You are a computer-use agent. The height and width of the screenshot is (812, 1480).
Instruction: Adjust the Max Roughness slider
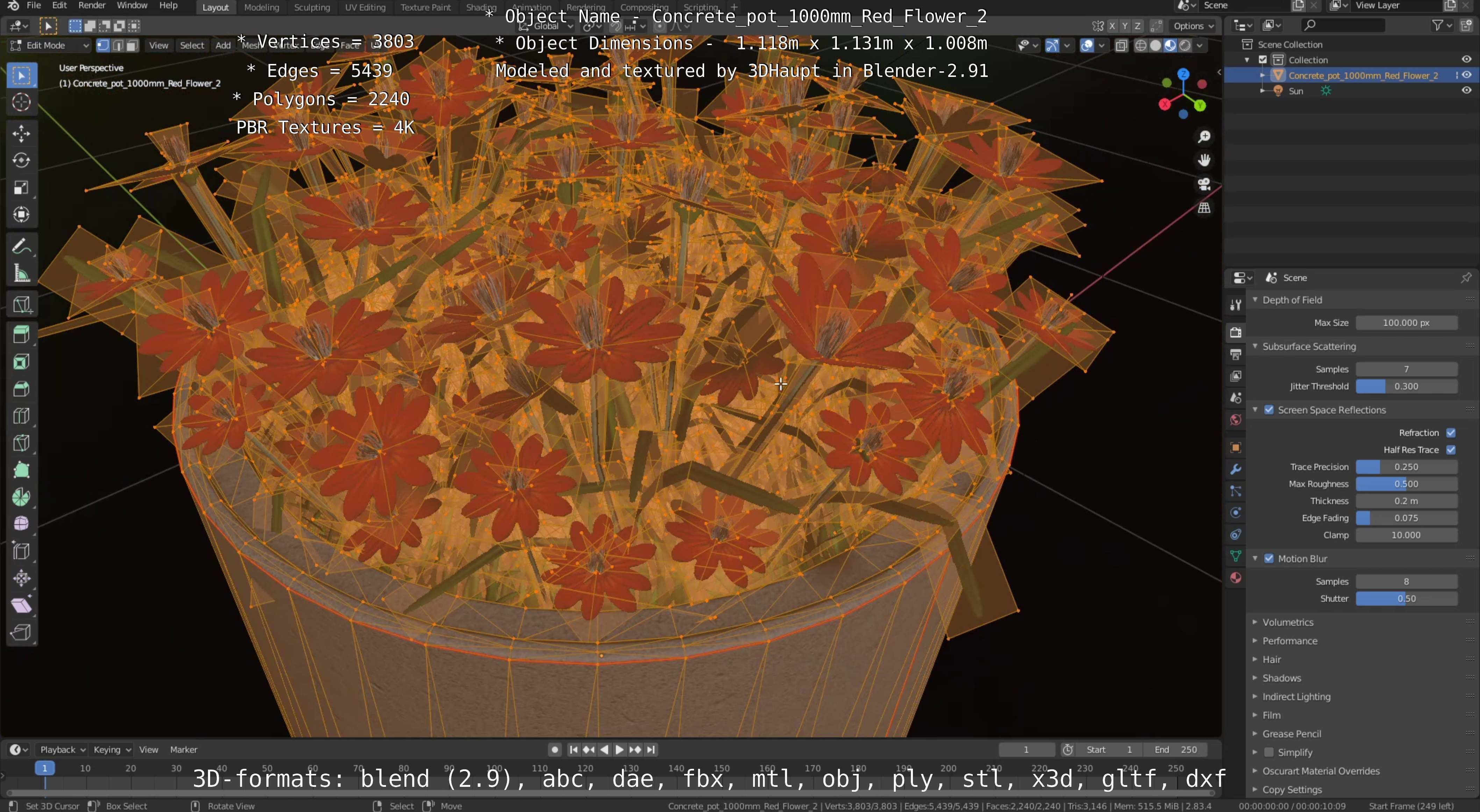[x=1407, y=484]
